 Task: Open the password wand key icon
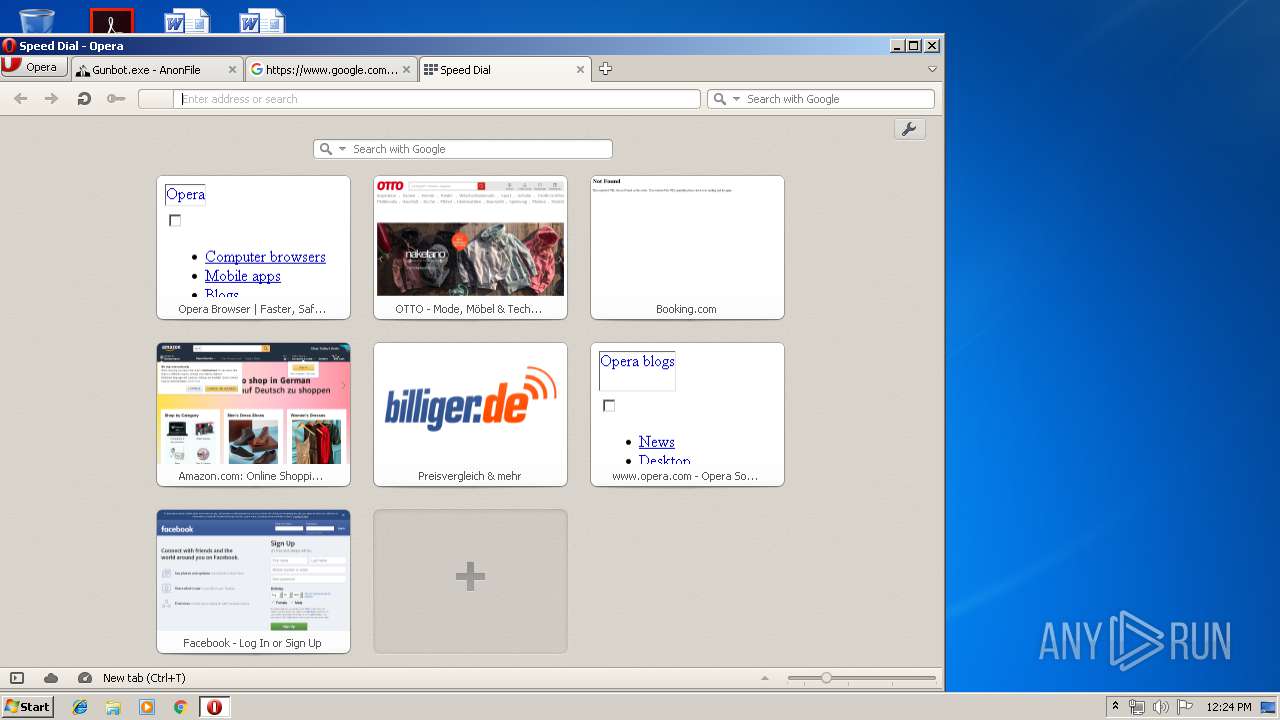pos(116,99)
